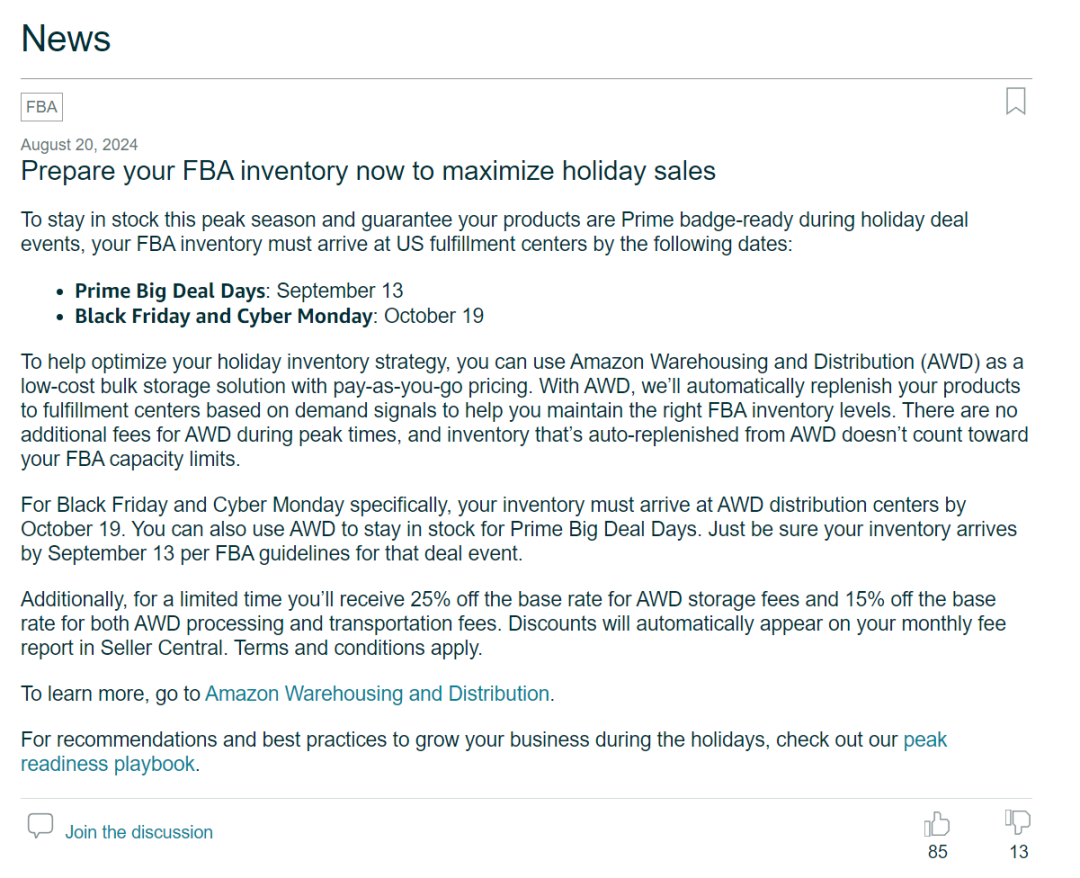
Task: Click Join the discussion link
Action: click(139, 832)
